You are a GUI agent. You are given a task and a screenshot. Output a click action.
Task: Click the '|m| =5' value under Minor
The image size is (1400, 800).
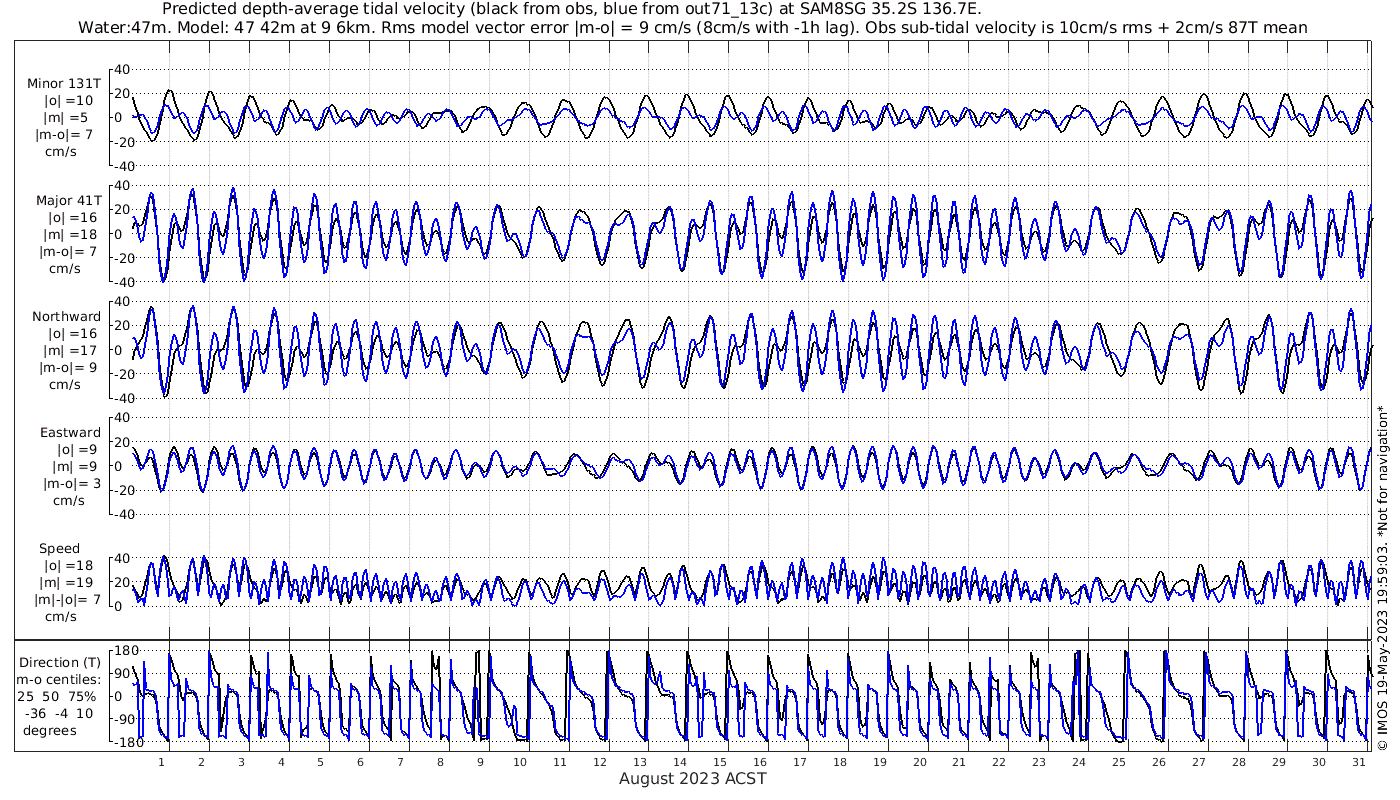pyautogui.click(x=67, y=118)
